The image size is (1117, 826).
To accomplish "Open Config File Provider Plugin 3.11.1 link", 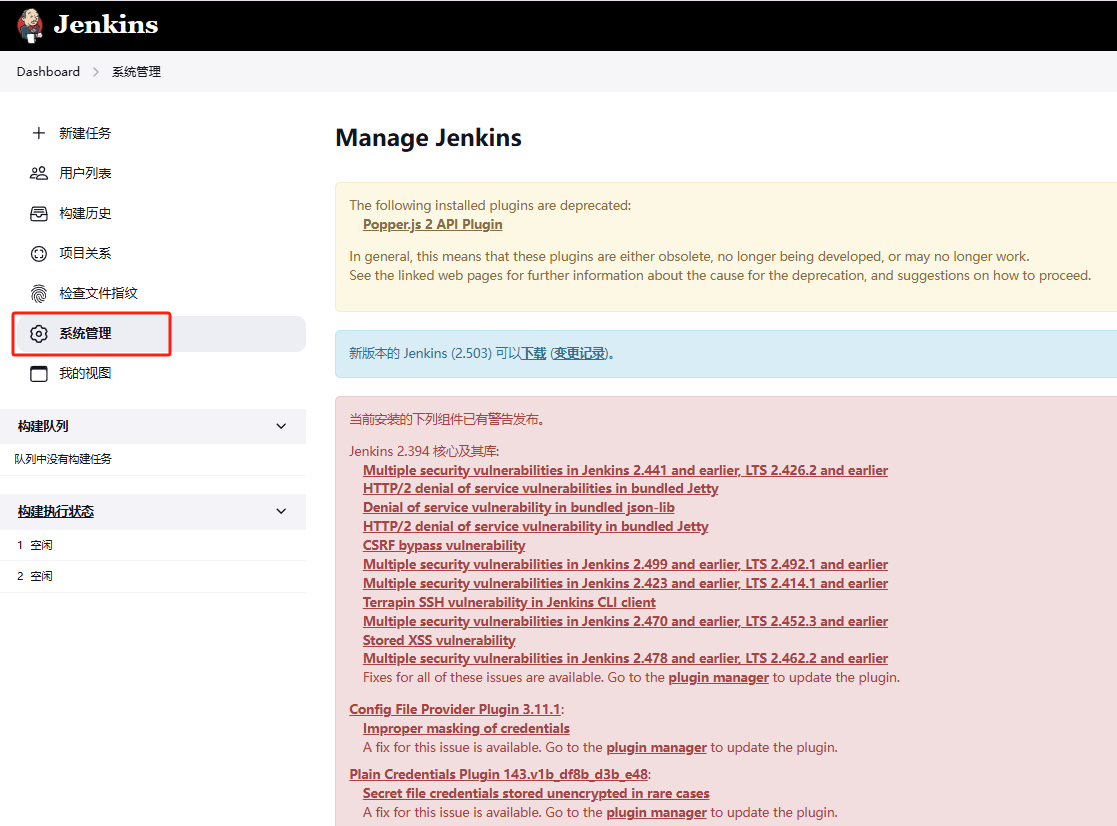I will point(454,709).
